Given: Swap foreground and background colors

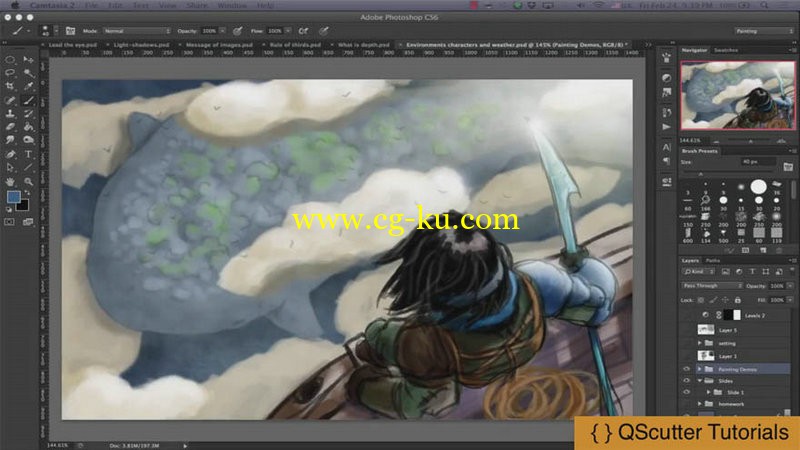Looking at the screenshot, I should tap(27, 193).
